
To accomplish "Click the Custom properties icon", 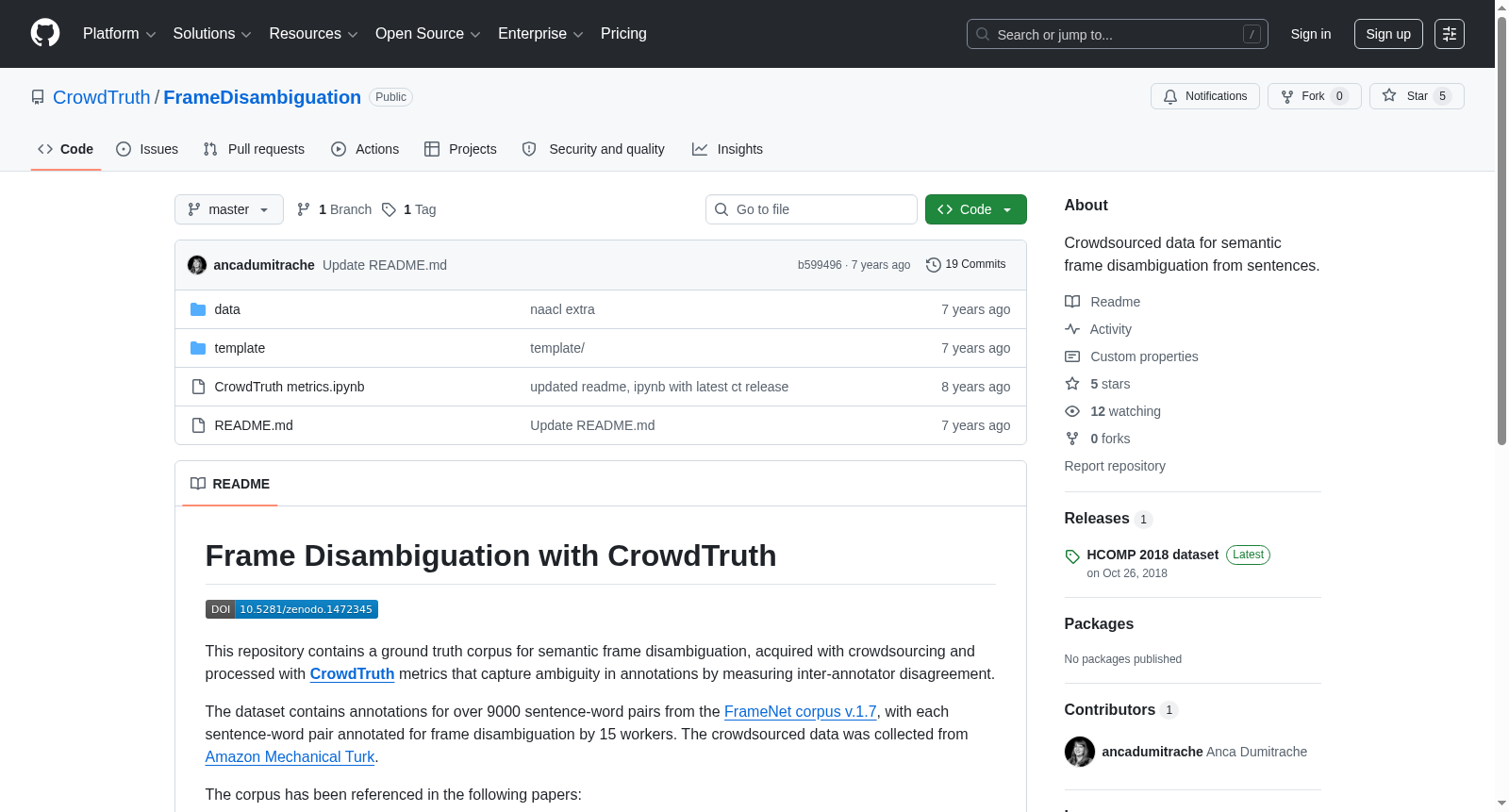I will coord(1072,356).
